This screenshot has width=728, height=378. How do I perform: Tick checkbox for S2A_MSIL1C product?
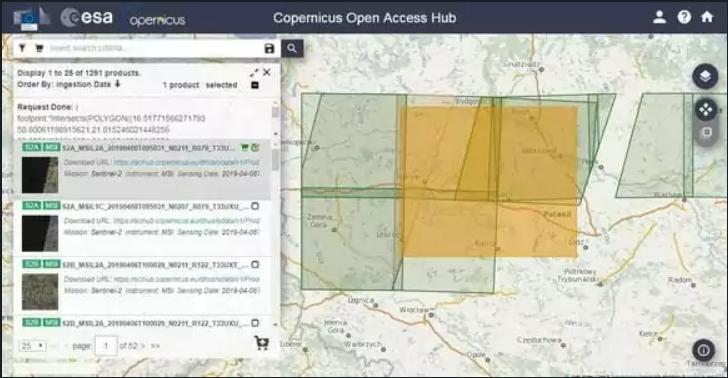click(255, 206)
